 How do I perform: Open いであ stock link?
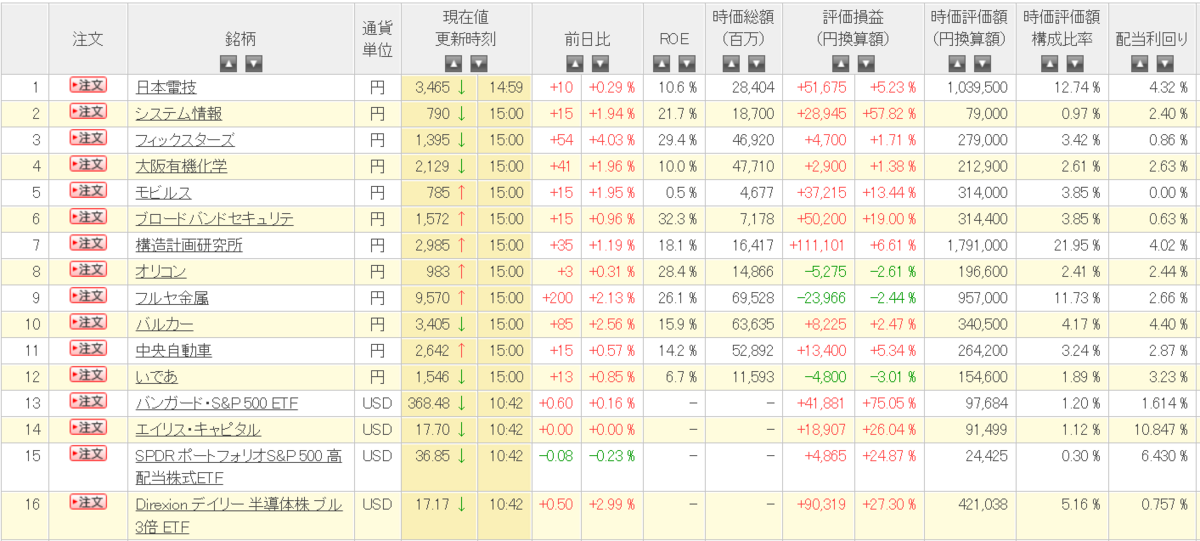pyautogui.click(x=156, y=377)
